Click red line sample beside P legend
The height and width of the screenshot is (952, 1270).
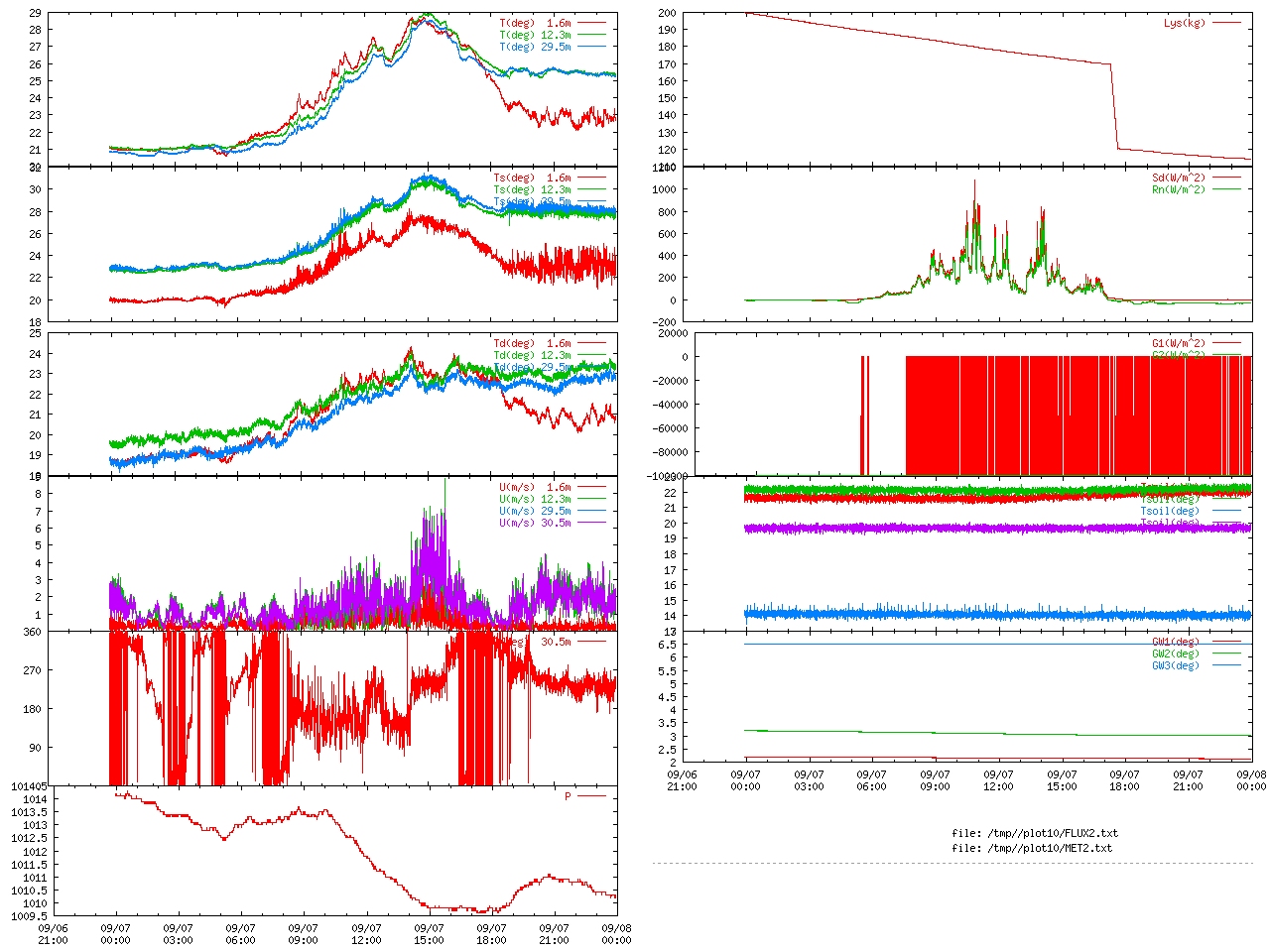click(x=591, y=796)
